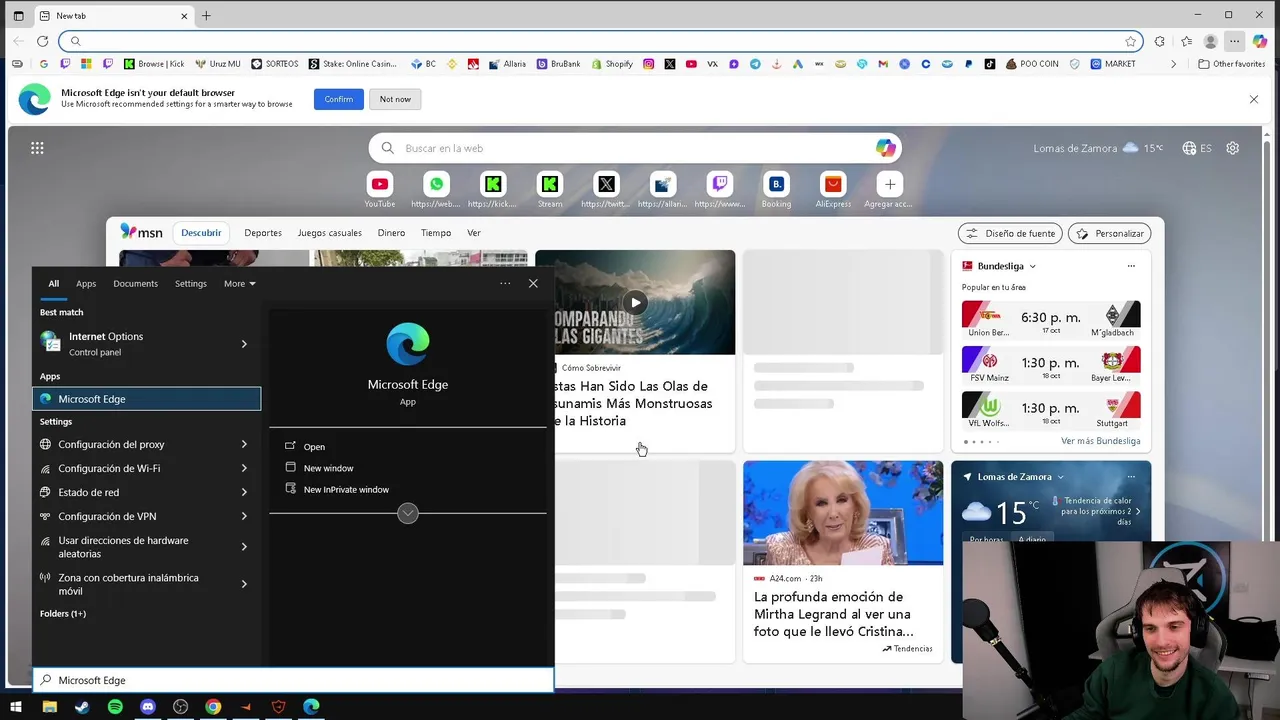Select the Documents search filter tab
The width and height of the screenshot is (1280, 720).
tap(135, 284)
